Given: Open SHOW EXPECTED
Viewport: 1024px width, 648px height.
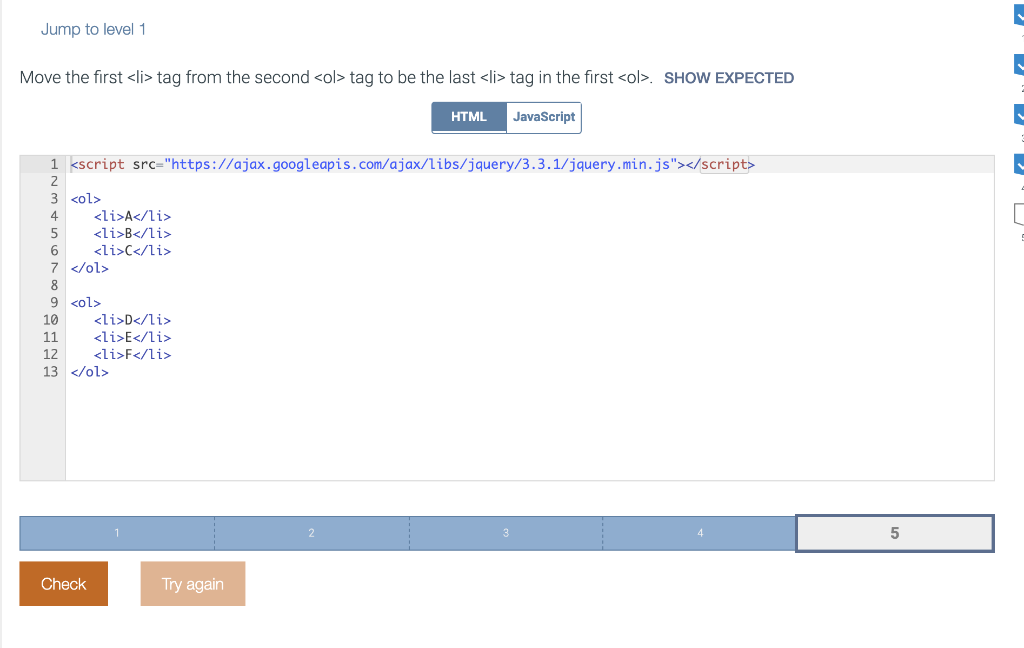Looking at the screenshot, I should pos(729,77).
